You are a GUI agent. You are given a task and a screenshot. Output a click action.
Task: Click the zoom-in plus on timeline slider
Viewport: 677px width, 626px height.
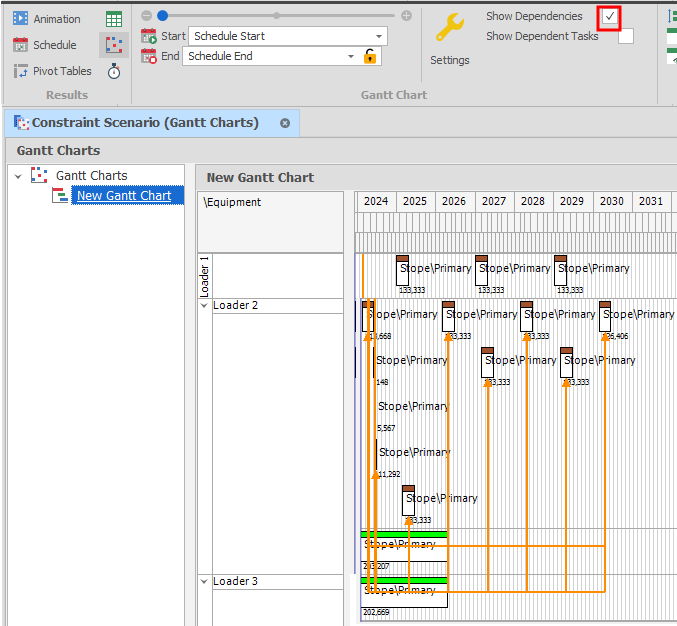(x=406, y=15)
